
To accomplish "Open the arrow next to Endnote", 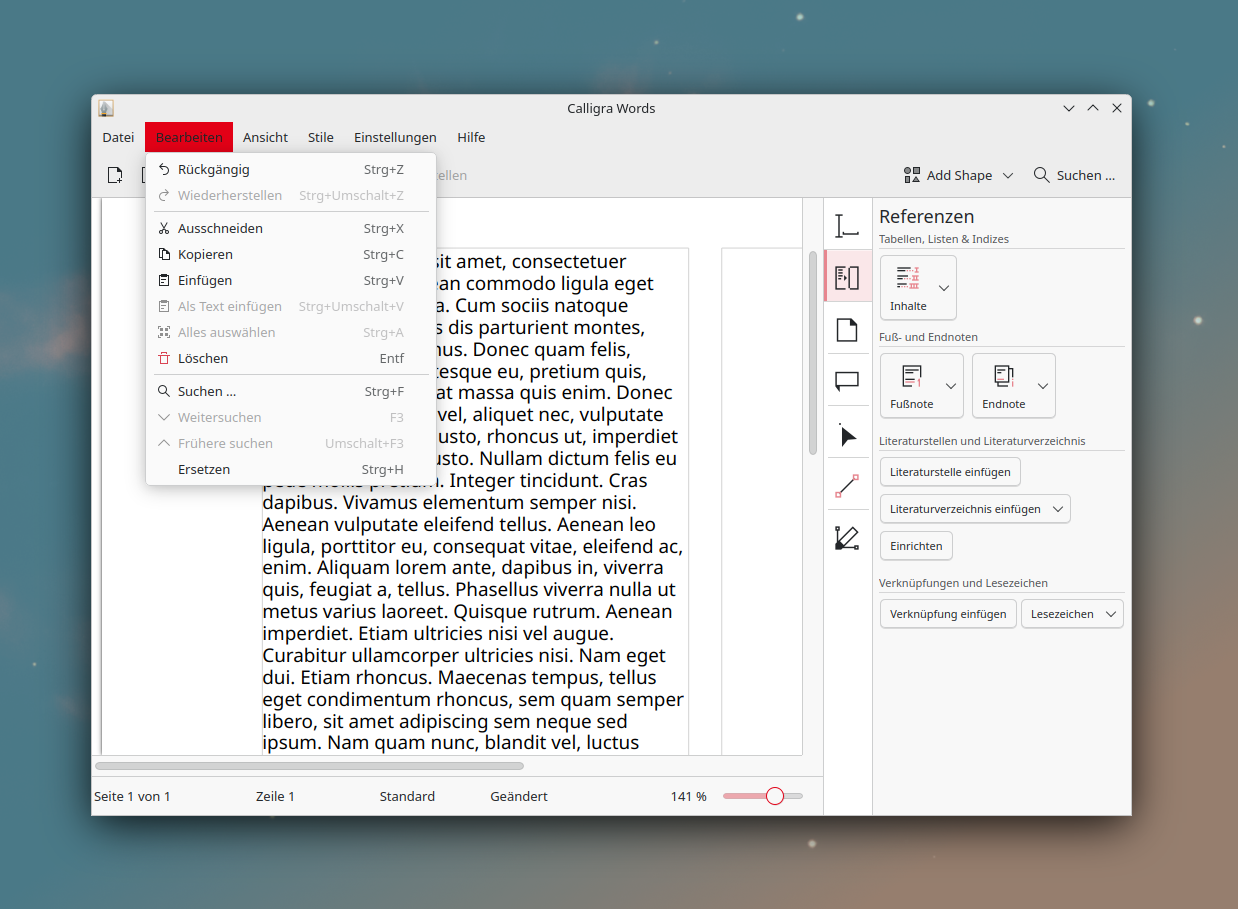I will point(1043,386).
